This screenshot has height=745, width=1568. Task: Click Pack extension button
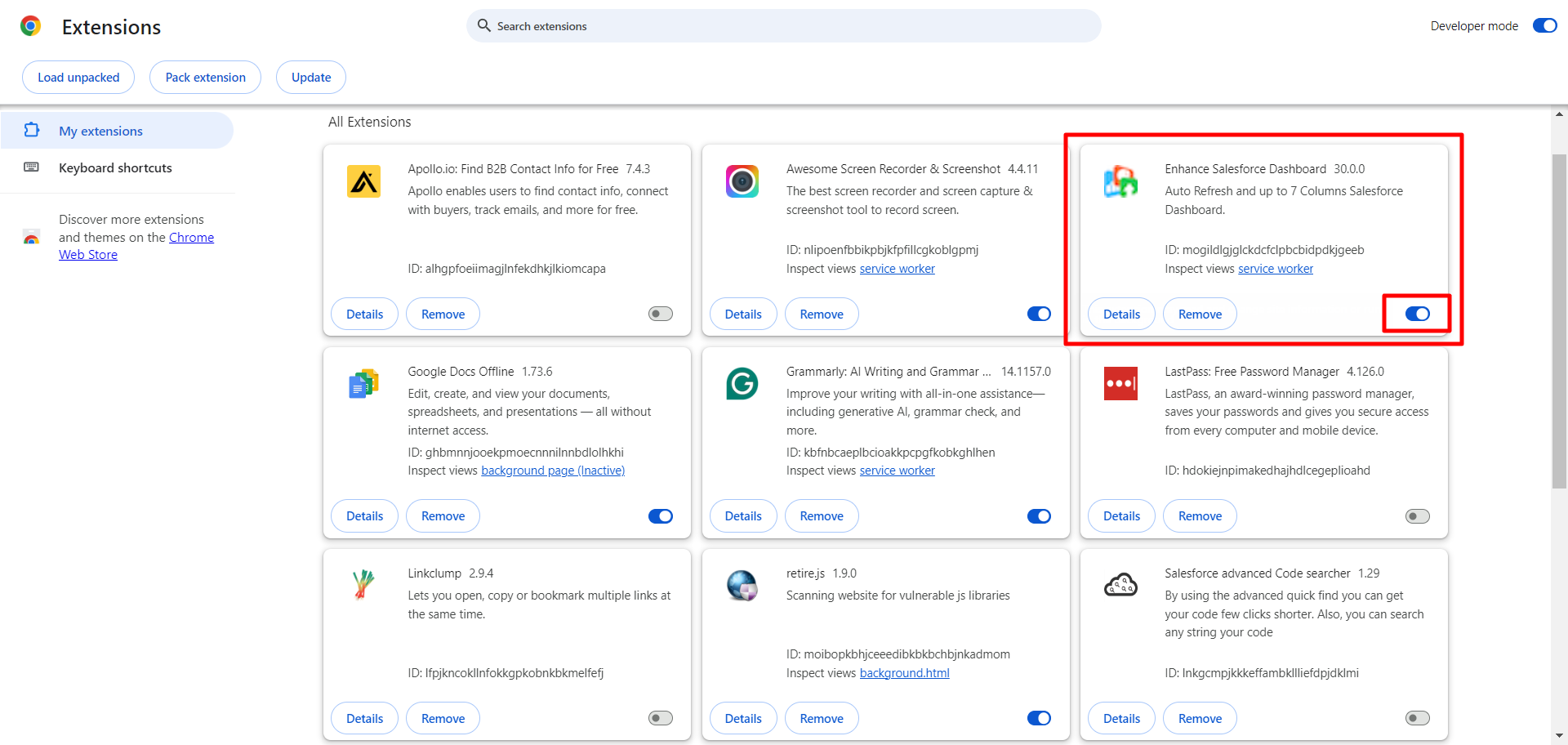[205, 77]
